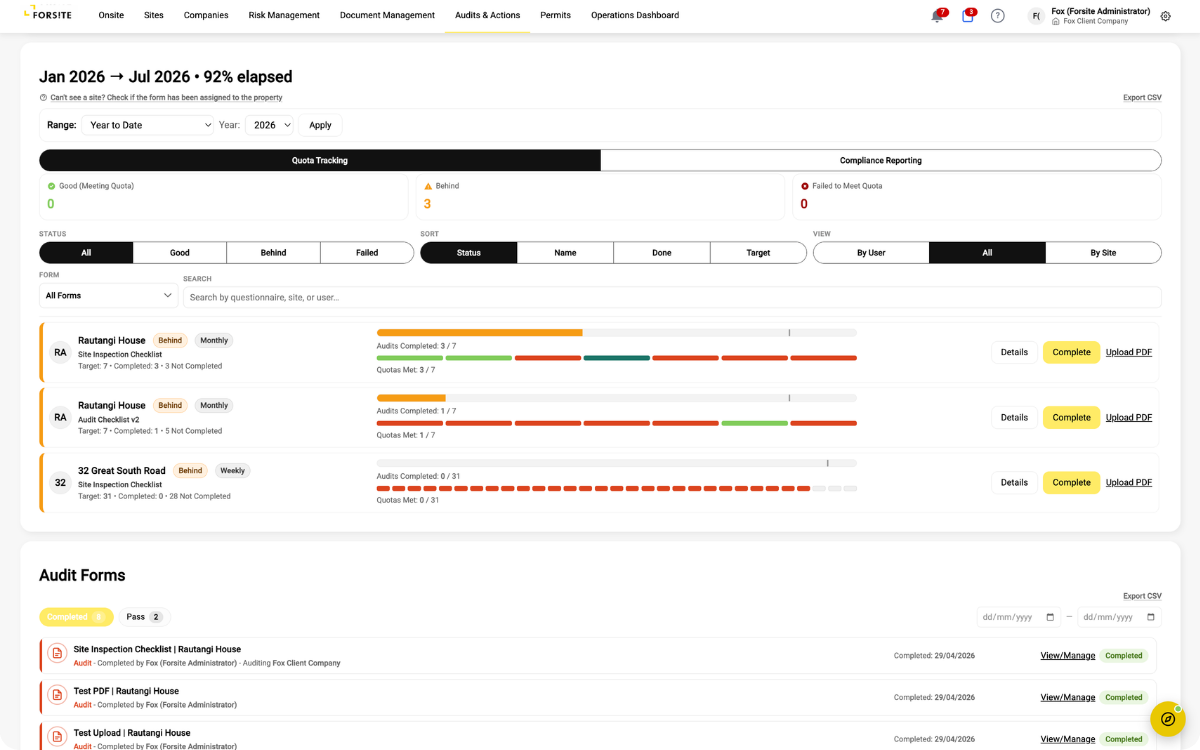
Task: Open the Document Management menu
Action: pyautogui.click(x=387, y=15)
